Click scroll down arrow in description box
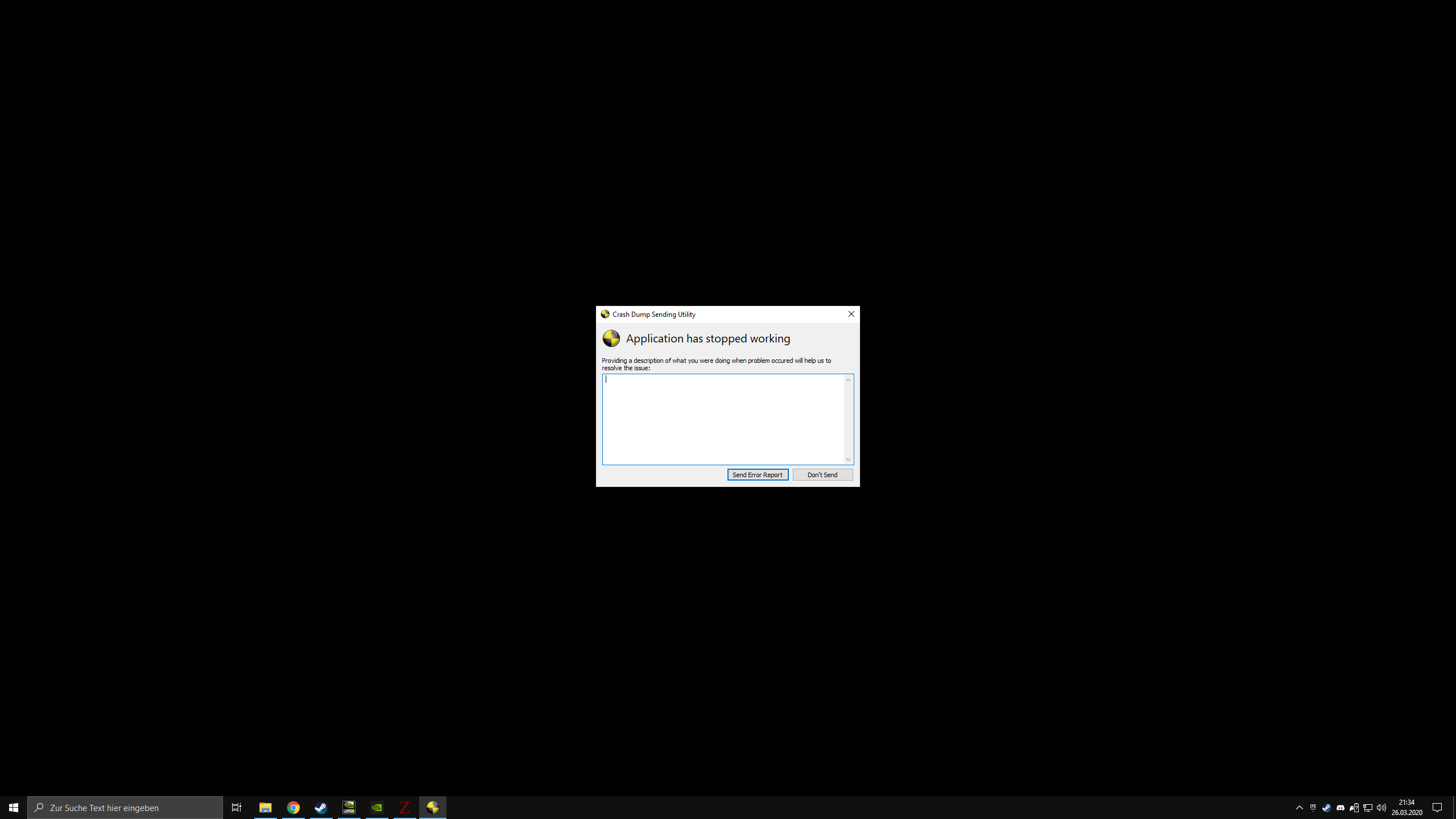This screenshot has width=1456, height=819. point(848,459)
